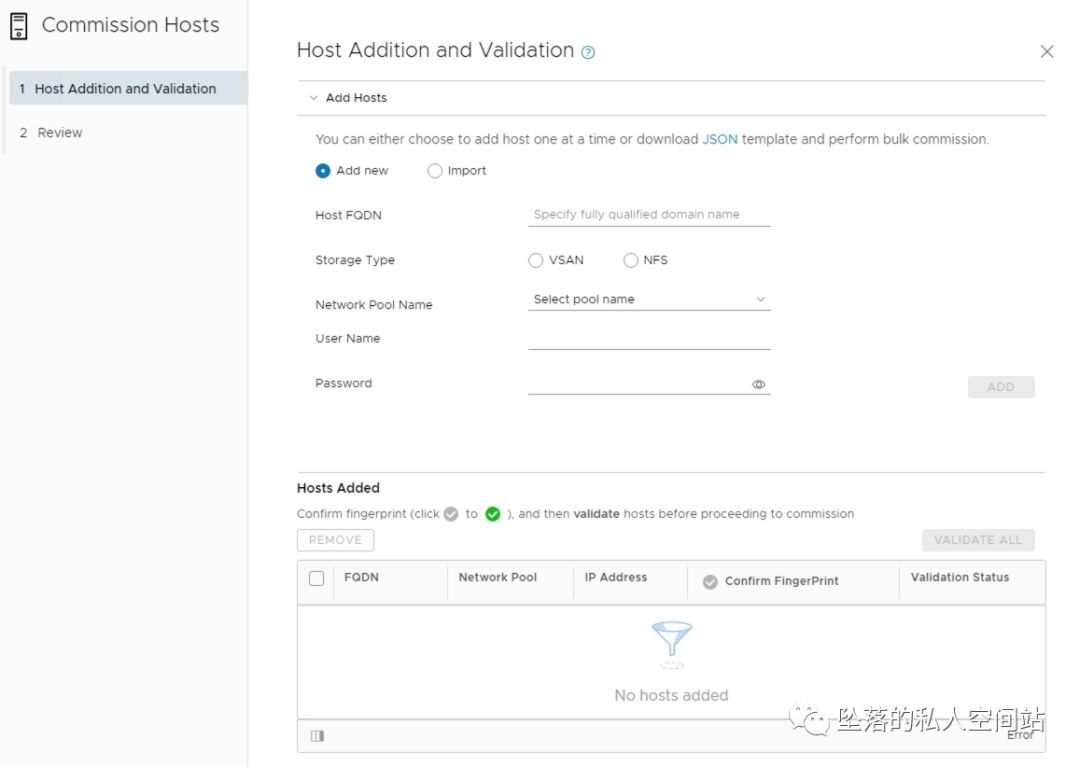Click the green confirmed fingerprint check icon
Screen dimensions: 1080x767
[x=492, y=514]
